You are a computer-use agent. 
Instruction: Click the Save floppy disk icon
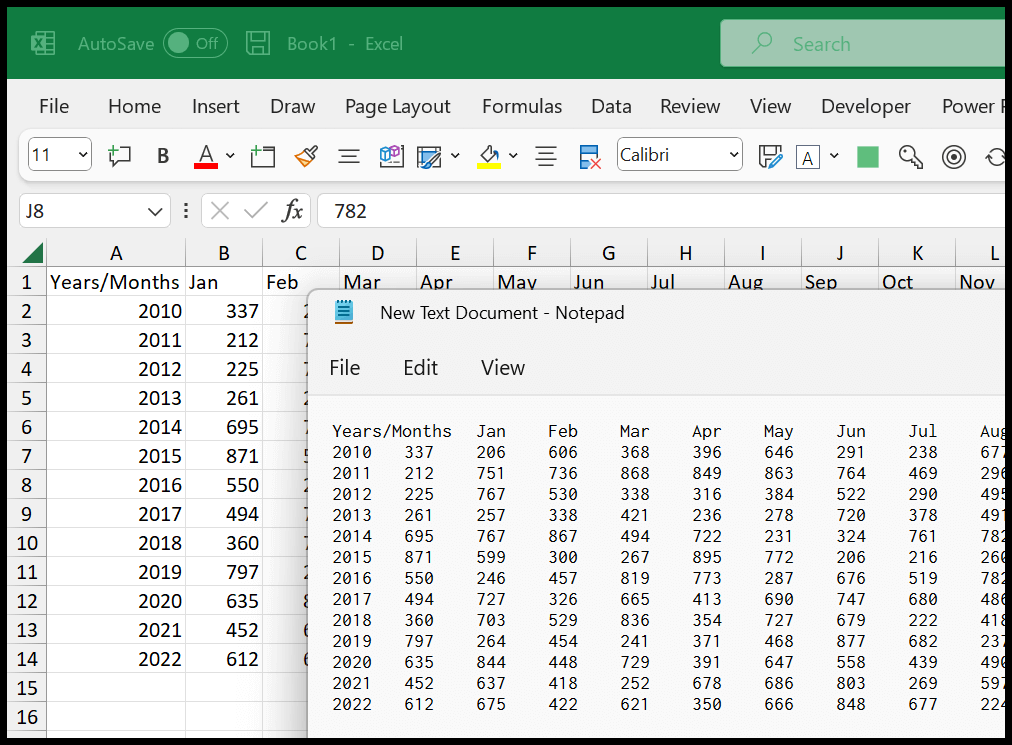258,43
